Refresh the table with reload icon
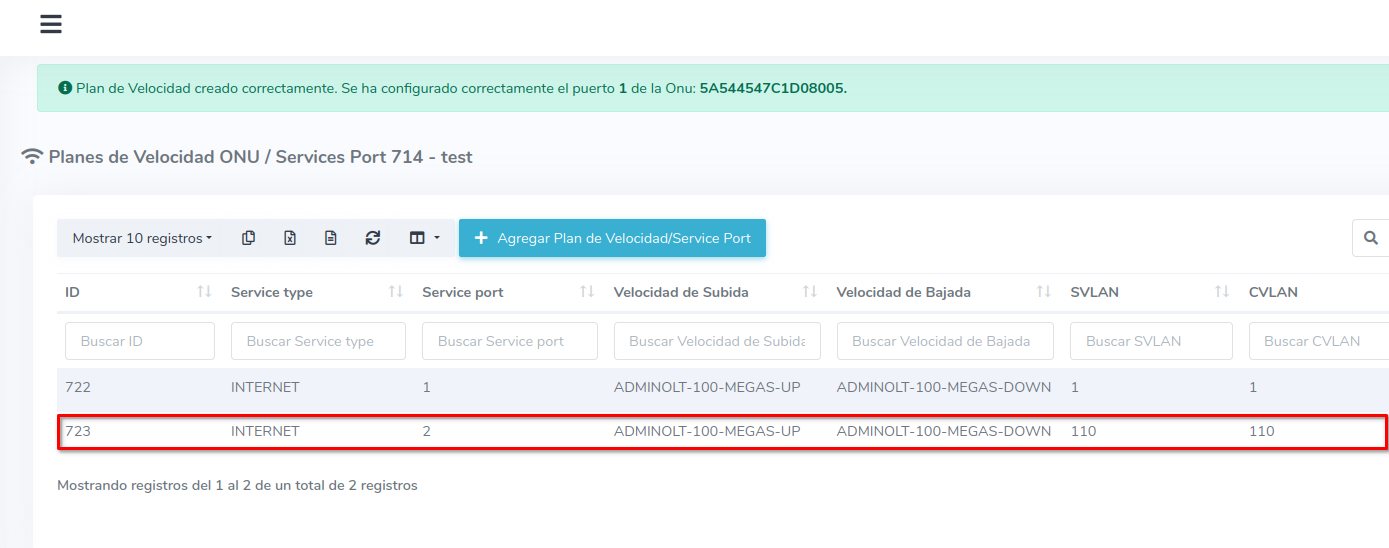Image resolution: width=1389 pixels, height=548 pixels. (373, 238)
